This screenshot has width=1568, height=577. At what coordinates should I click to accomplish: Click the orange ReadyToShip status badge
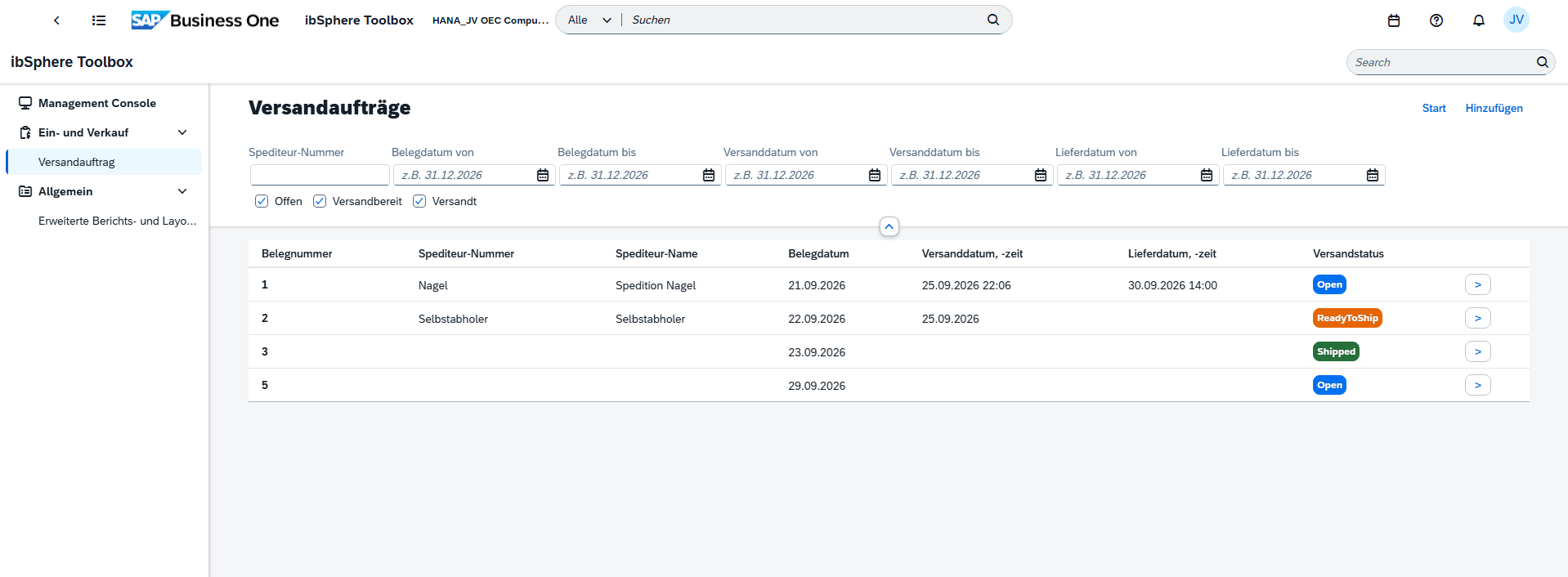[x=1347, y=318]
